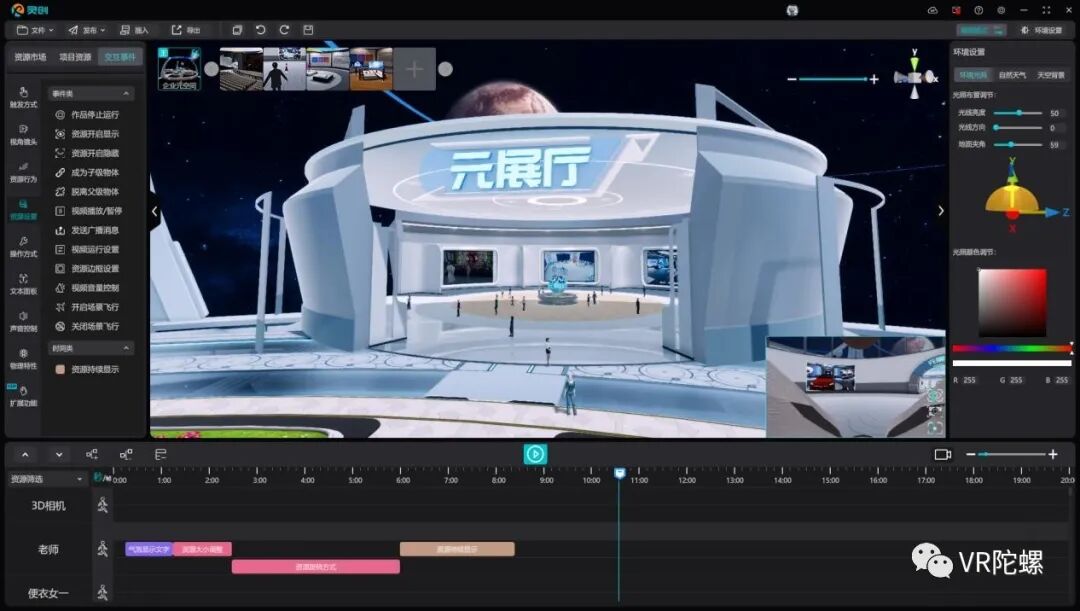
Task: Choose 资源边框设置 event
Action: [87, 269]
